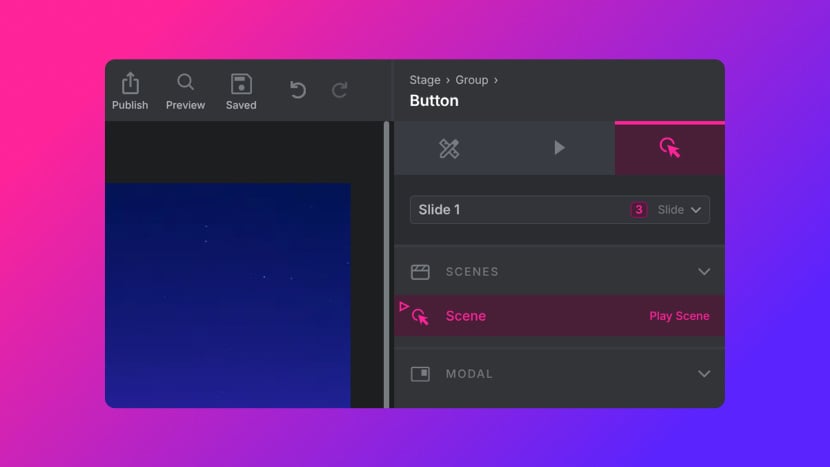Click the clapperboard icon beside SCENES
Screen dimensions: 830x467
[x=420, y=272]
